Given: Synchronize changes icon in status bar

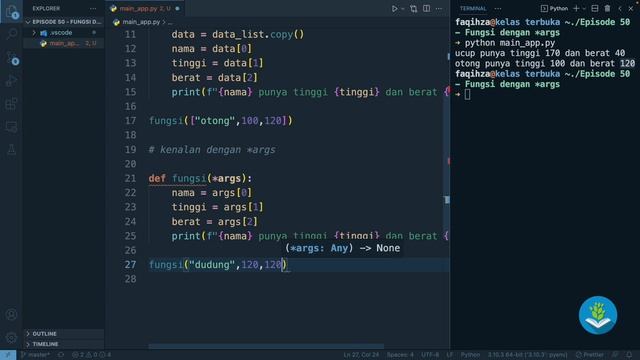Looking at the screenshot, I should coord(61,355).
